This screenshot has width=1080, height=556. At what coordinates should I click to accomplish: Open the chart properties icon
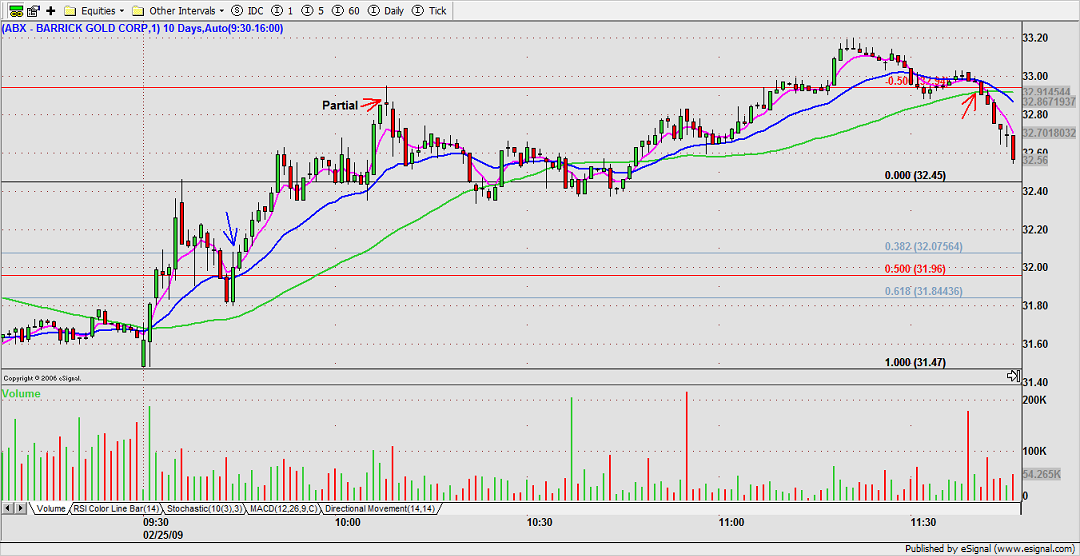point(33,10)
